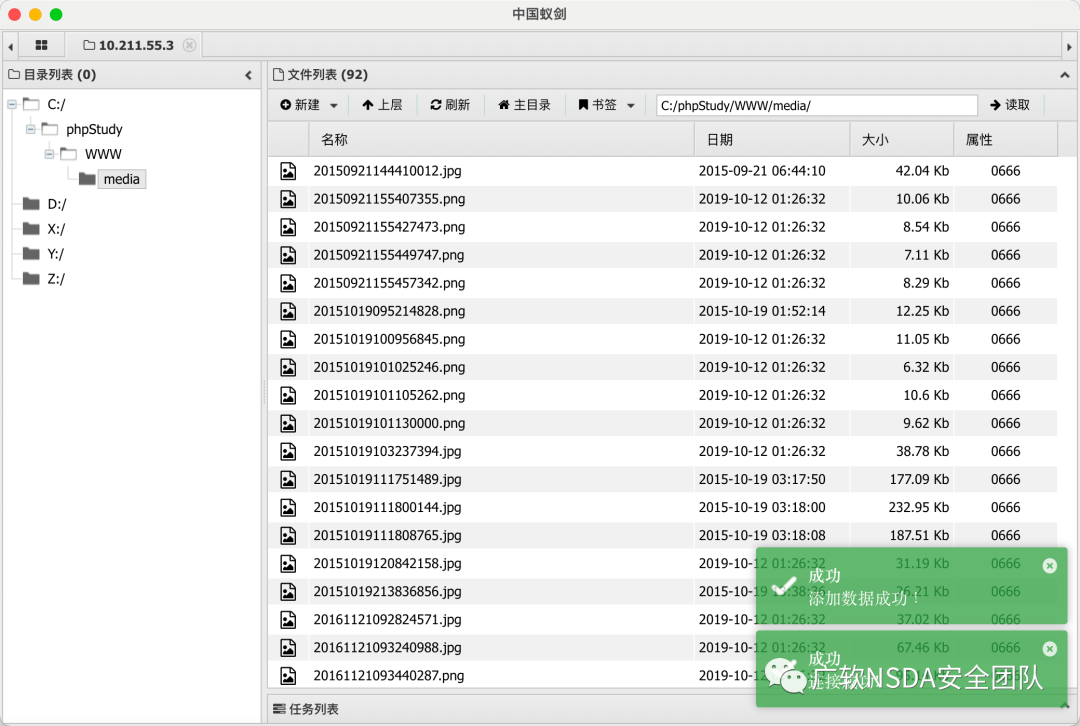
Task: Click the path input field
Action: 816,105
